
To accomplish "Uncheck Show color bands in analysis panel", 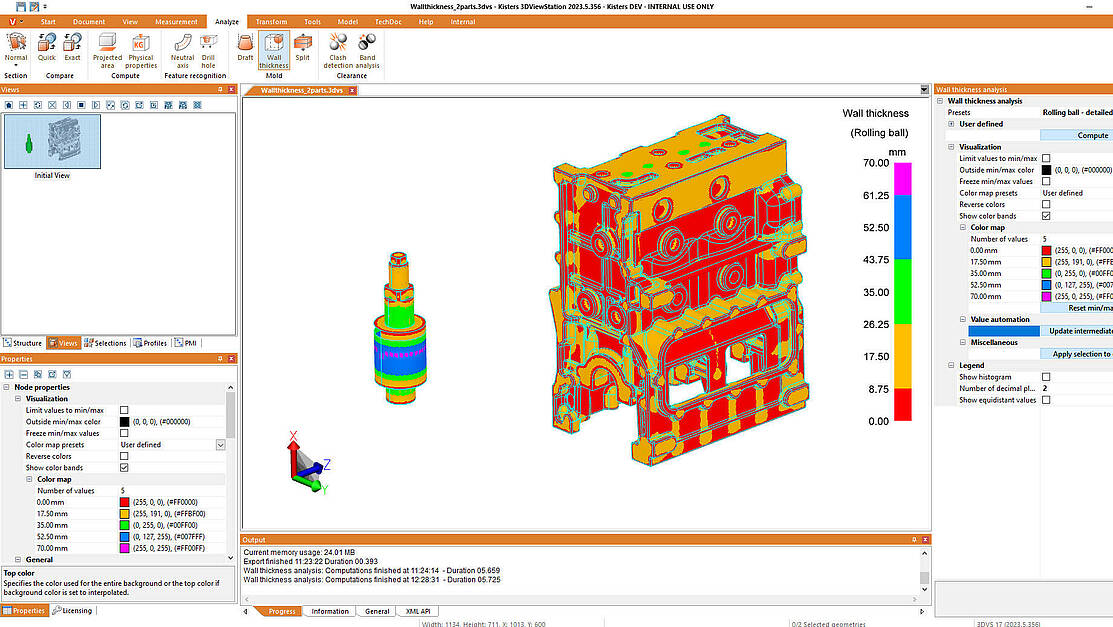I will tap(1046, 216).
